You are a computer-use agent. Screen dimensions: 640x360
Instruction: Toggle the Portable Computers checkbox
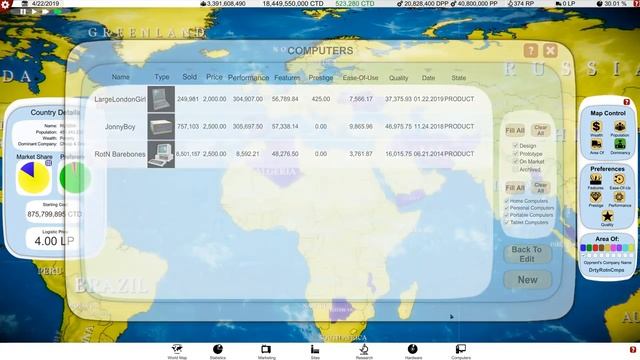pos(507,215)
